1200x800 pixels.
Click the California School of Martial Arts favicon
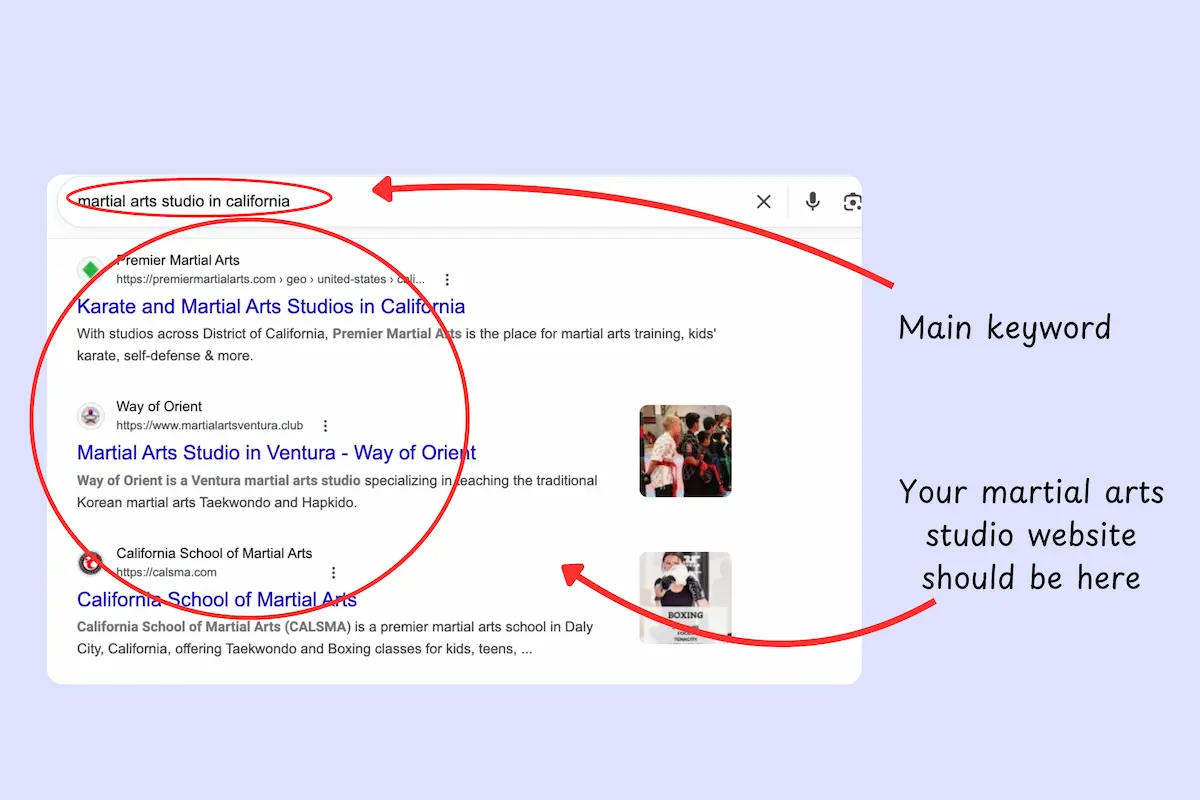(x=91, y=561)
